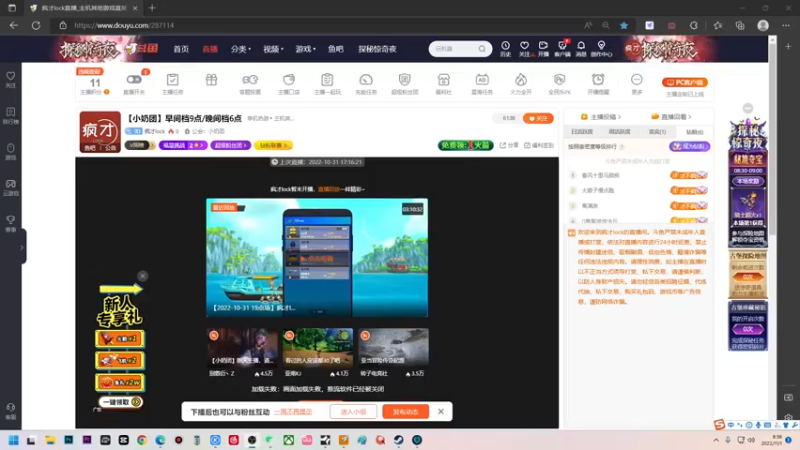The image size is (800, 450).
Task: Click the 分享 share link
Action: tap(509, 145)
